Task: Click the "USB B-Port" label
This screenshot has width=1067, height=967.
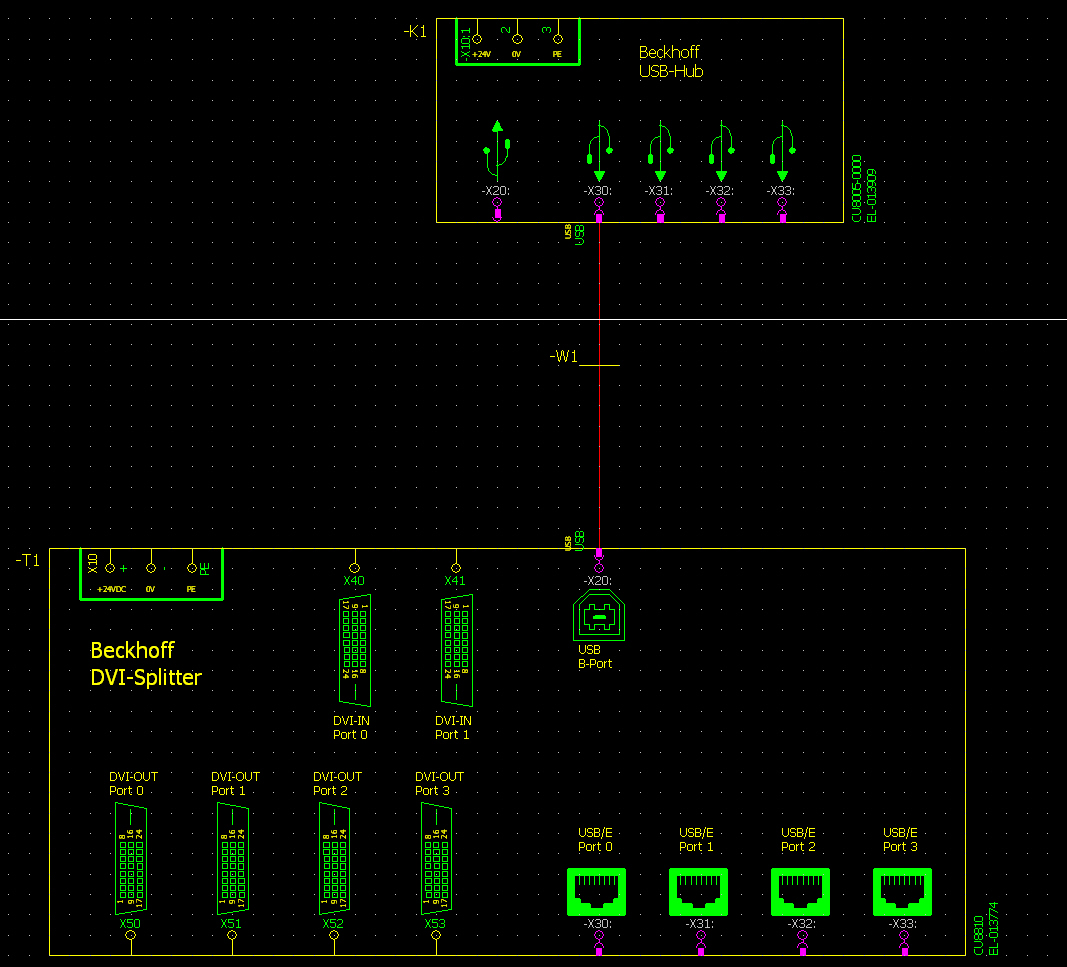Action: coord(595,657)
